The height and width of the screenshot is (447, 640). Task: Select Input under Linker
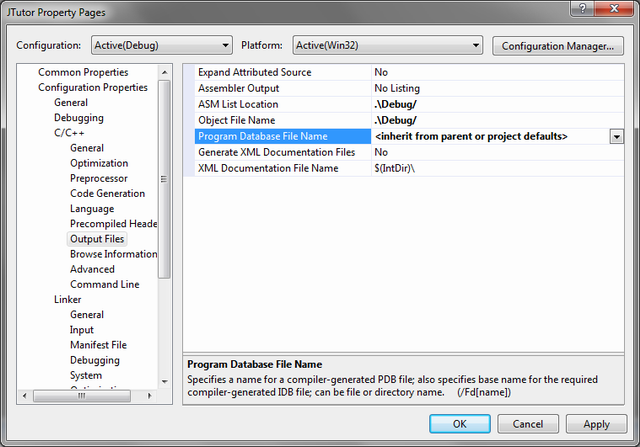82,329
